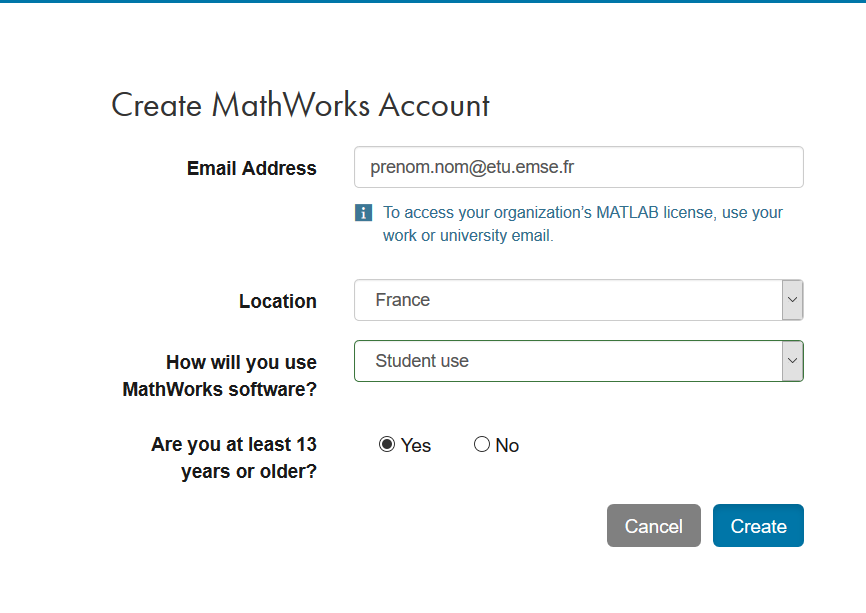Image resolution: width=866 pixels, height=613 pixels.
Task: Click the Email Address field label
Action: (252, 168)
